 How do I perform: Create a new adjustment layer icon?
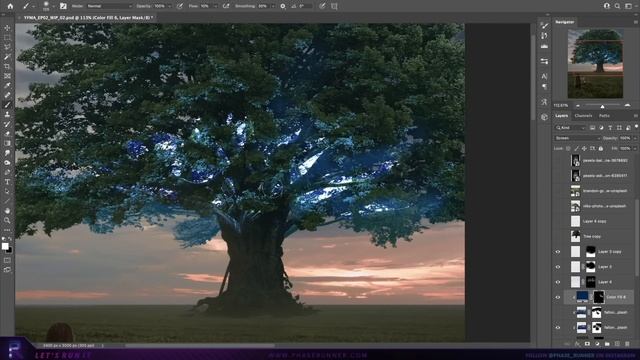pos(597,344)
